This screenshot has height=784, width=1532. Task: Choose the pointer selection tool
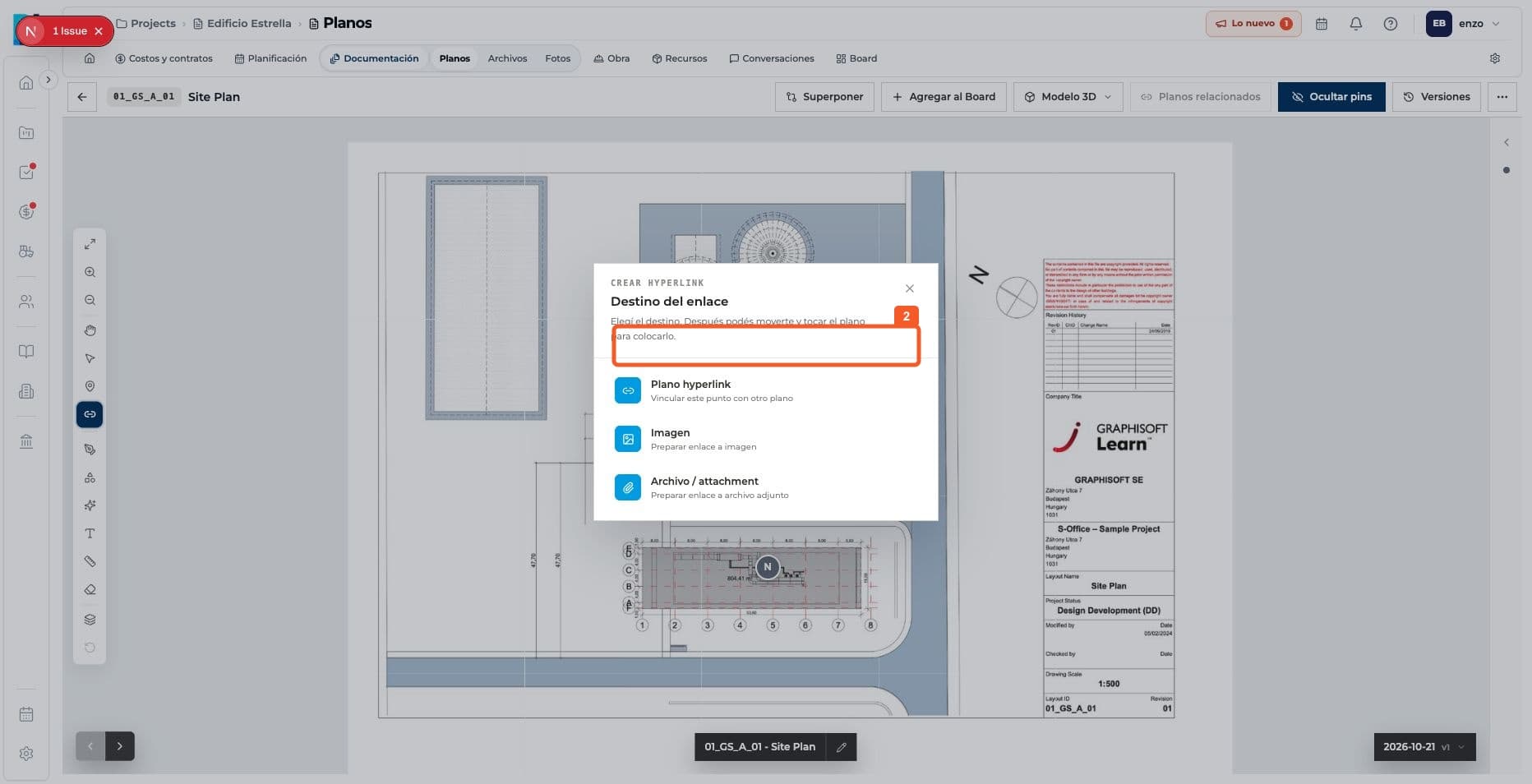pos(90,358)
